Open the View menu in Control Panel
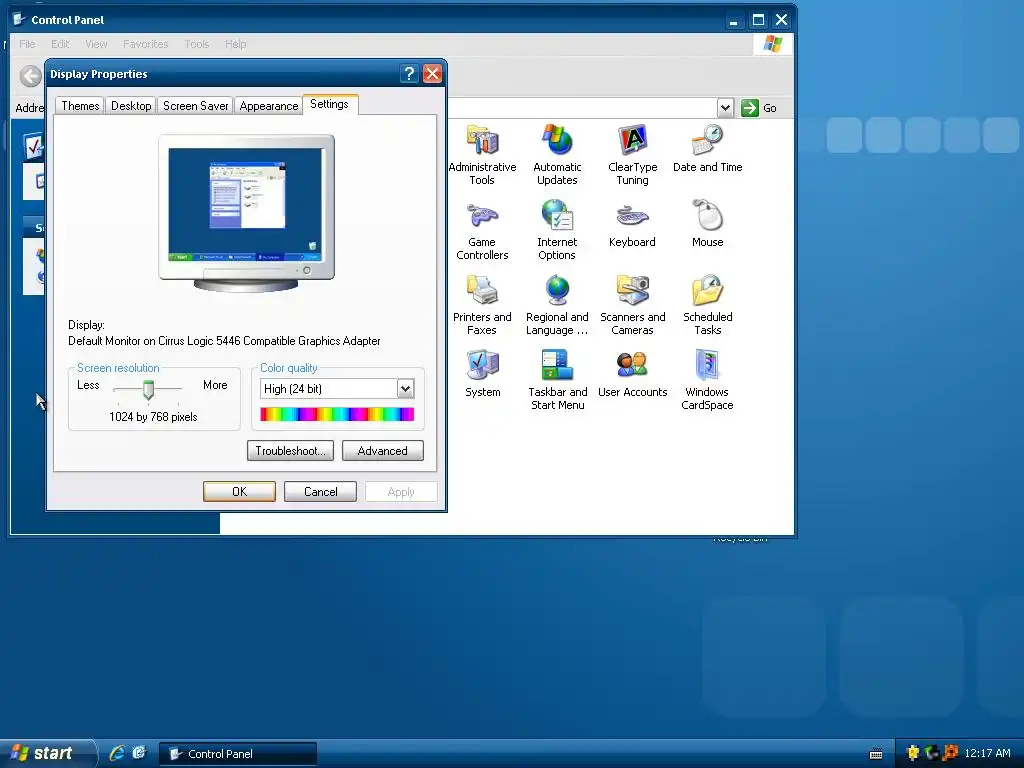 (96, 44)
